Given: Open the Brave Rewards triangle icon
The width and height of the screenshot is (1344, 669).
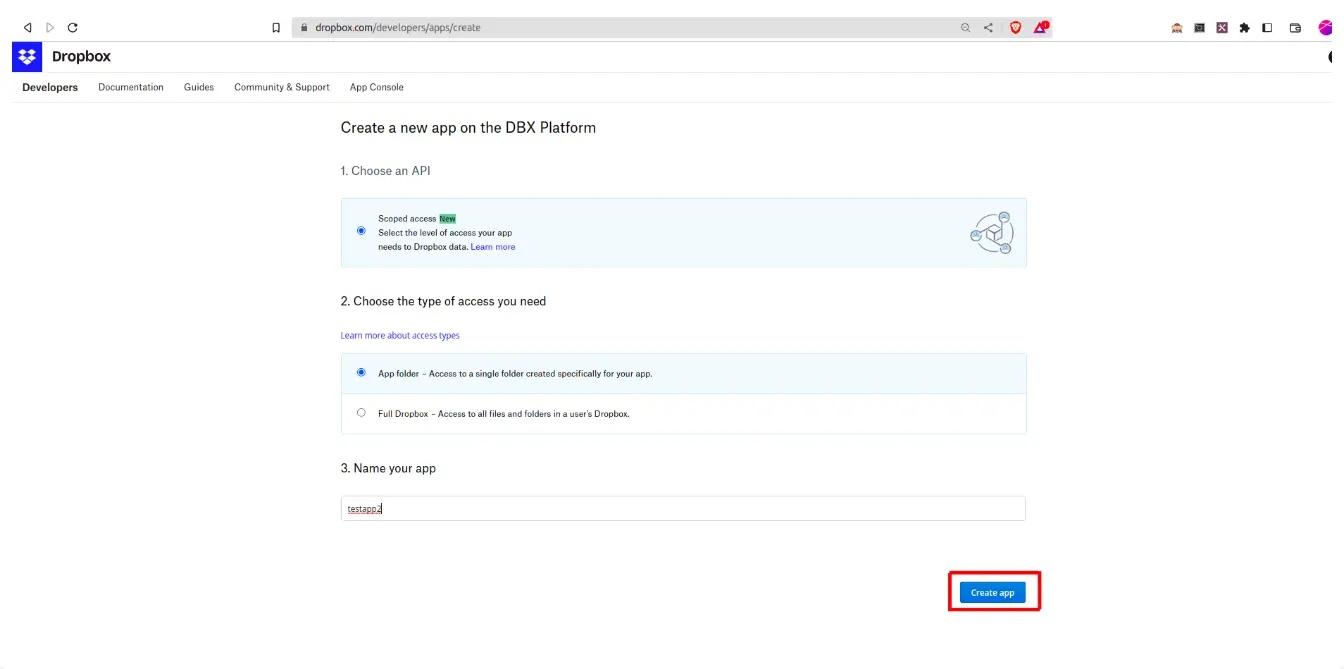Looking at the screenshot, I should click(1040, 27).
